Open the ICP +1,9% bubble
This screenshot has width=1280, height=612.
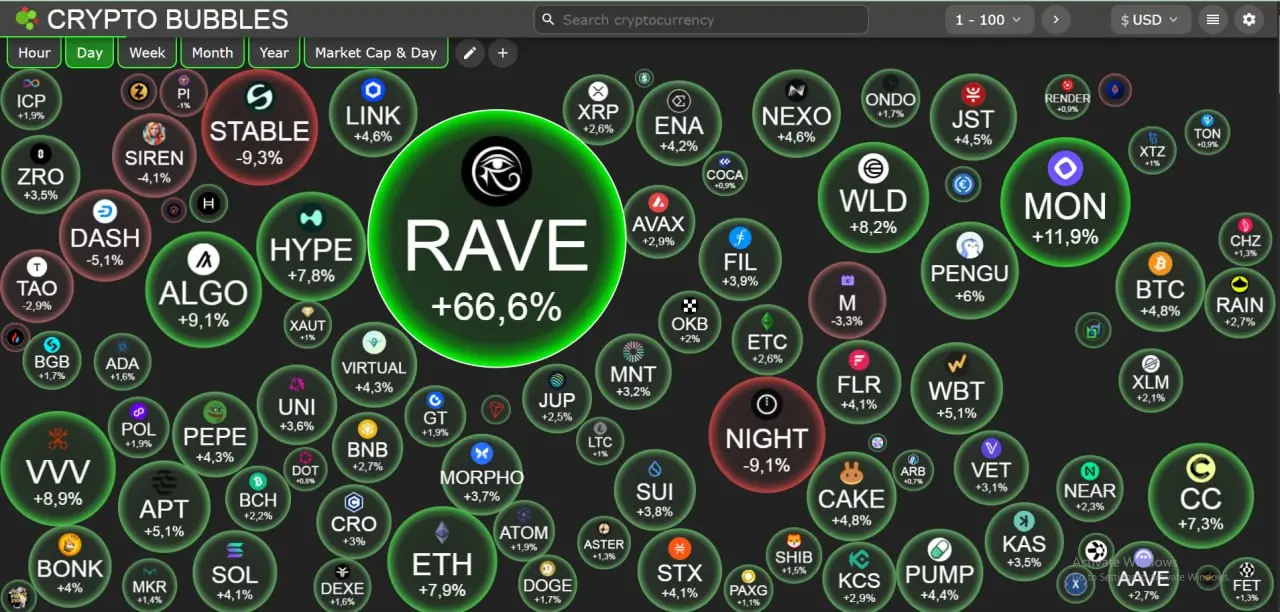click(31, 98)
